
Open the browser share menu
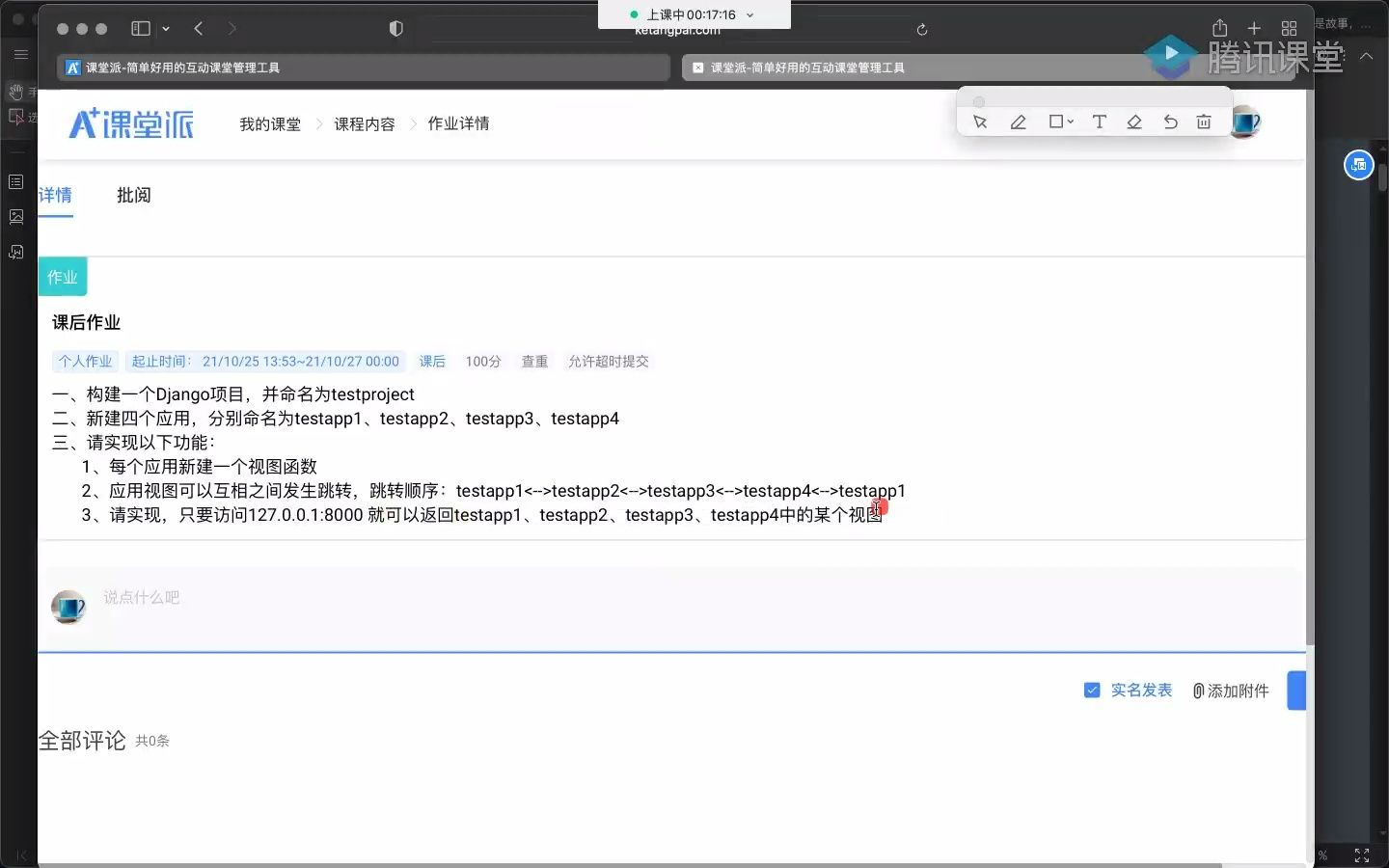pyautogui.click(x=1219, y=28)
